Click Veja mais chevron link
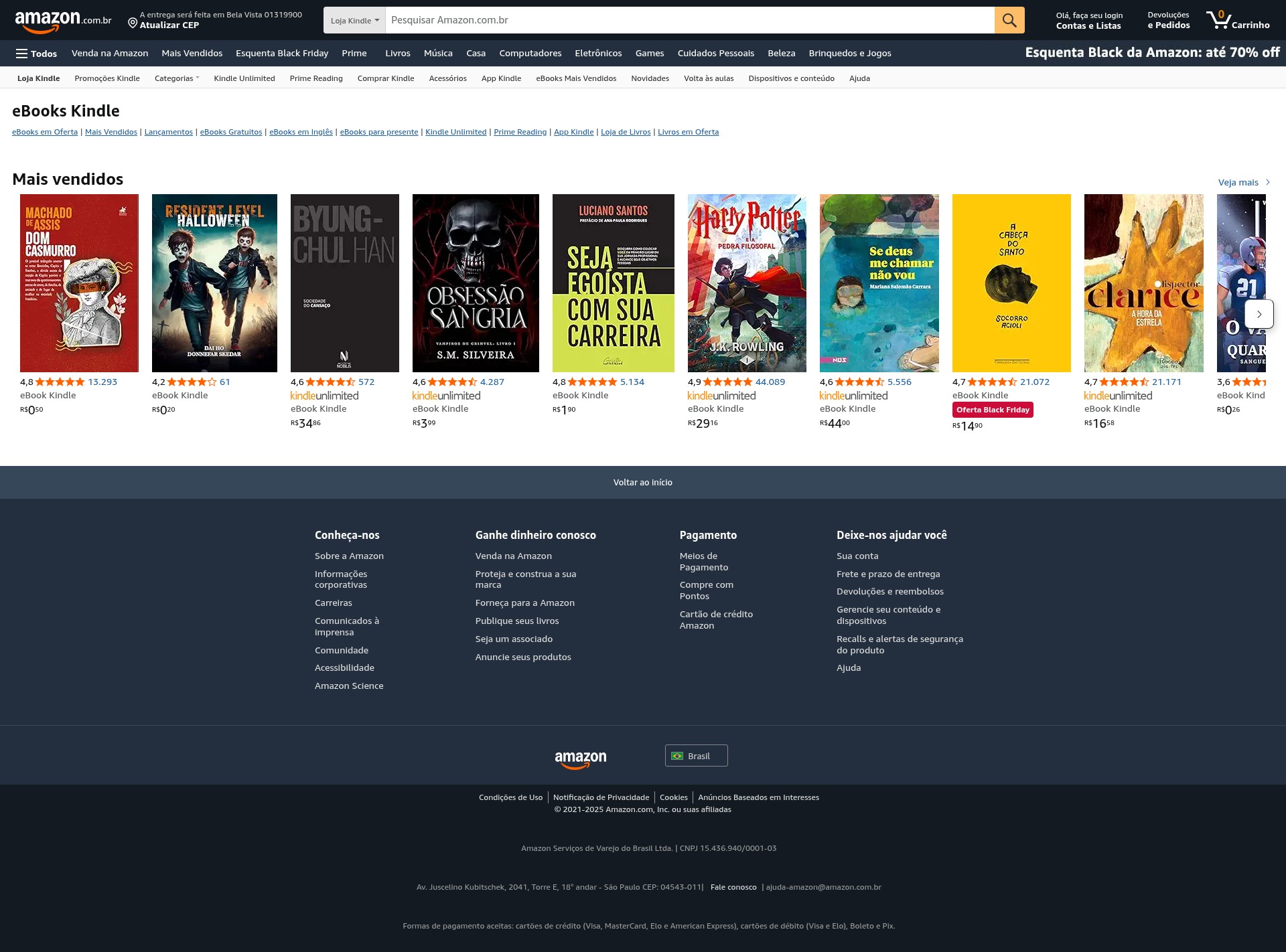 click(x=1244, y=182)
